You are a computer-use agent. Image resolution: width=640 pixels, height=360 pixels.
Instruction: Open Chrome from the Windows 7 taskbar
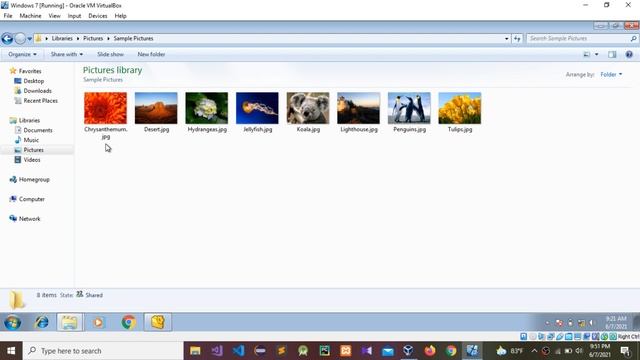[129, 322]
